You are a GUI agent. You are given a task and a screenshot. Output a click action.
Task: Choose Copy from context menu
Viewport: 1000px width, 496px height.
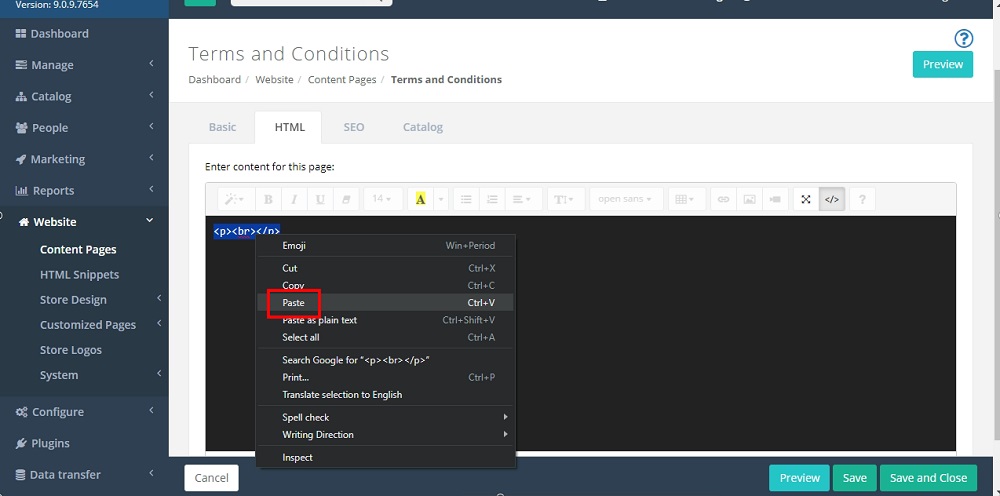[x=386, y=286]
